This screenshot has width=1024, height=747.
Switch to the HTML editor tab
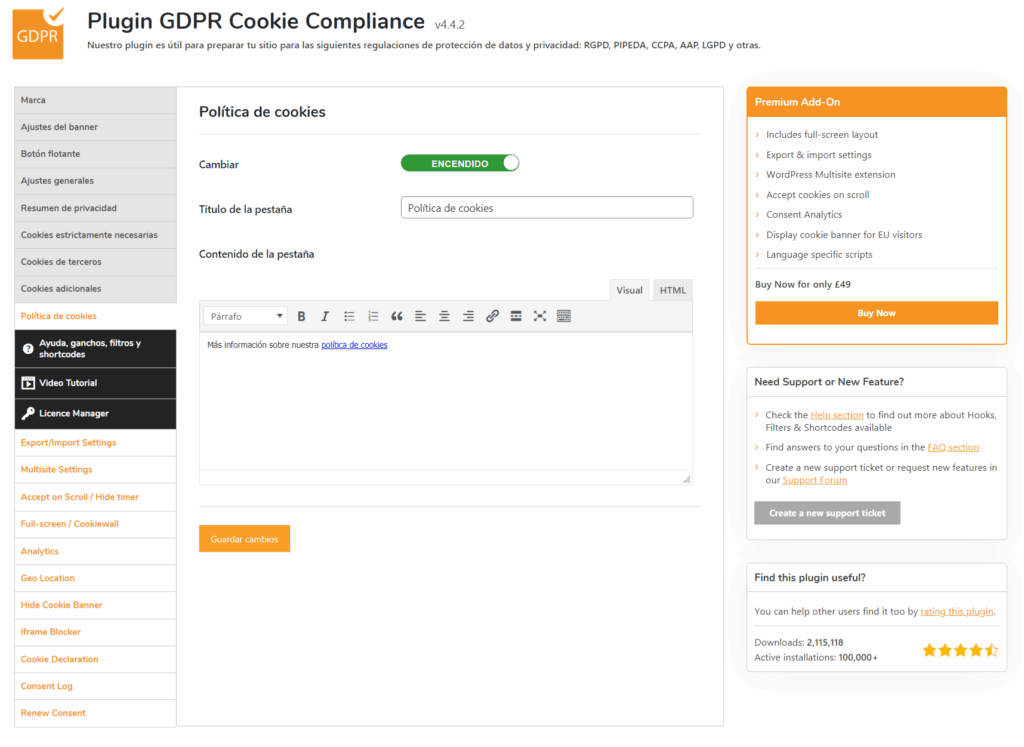672,290
